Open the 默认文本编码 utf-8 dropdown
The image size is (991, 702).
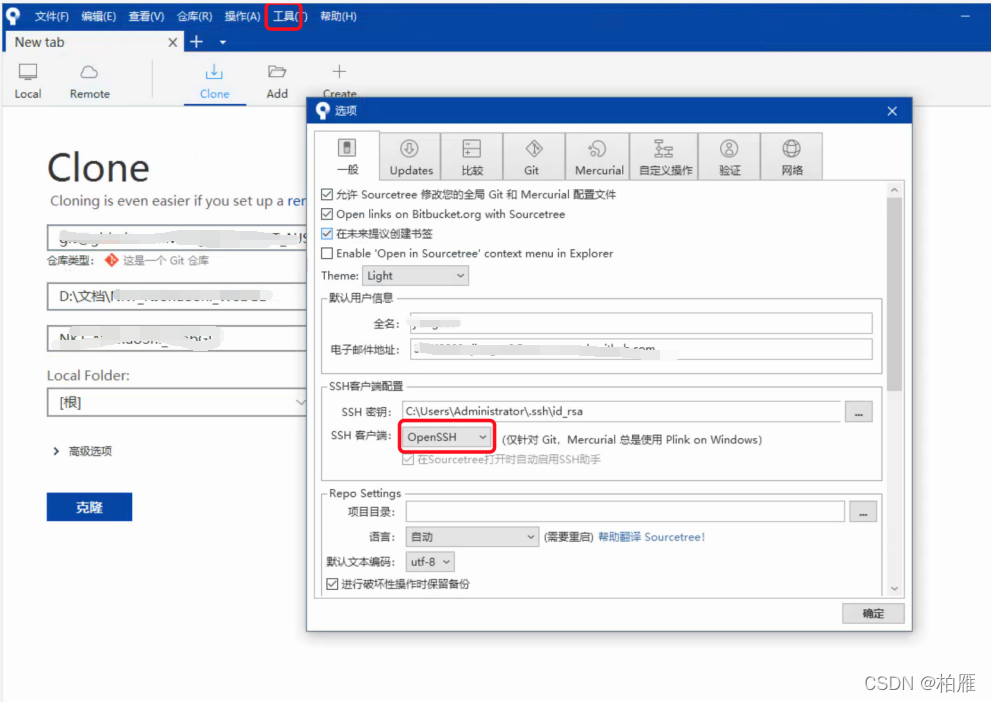pyautogui.click(x=430, y=561)
